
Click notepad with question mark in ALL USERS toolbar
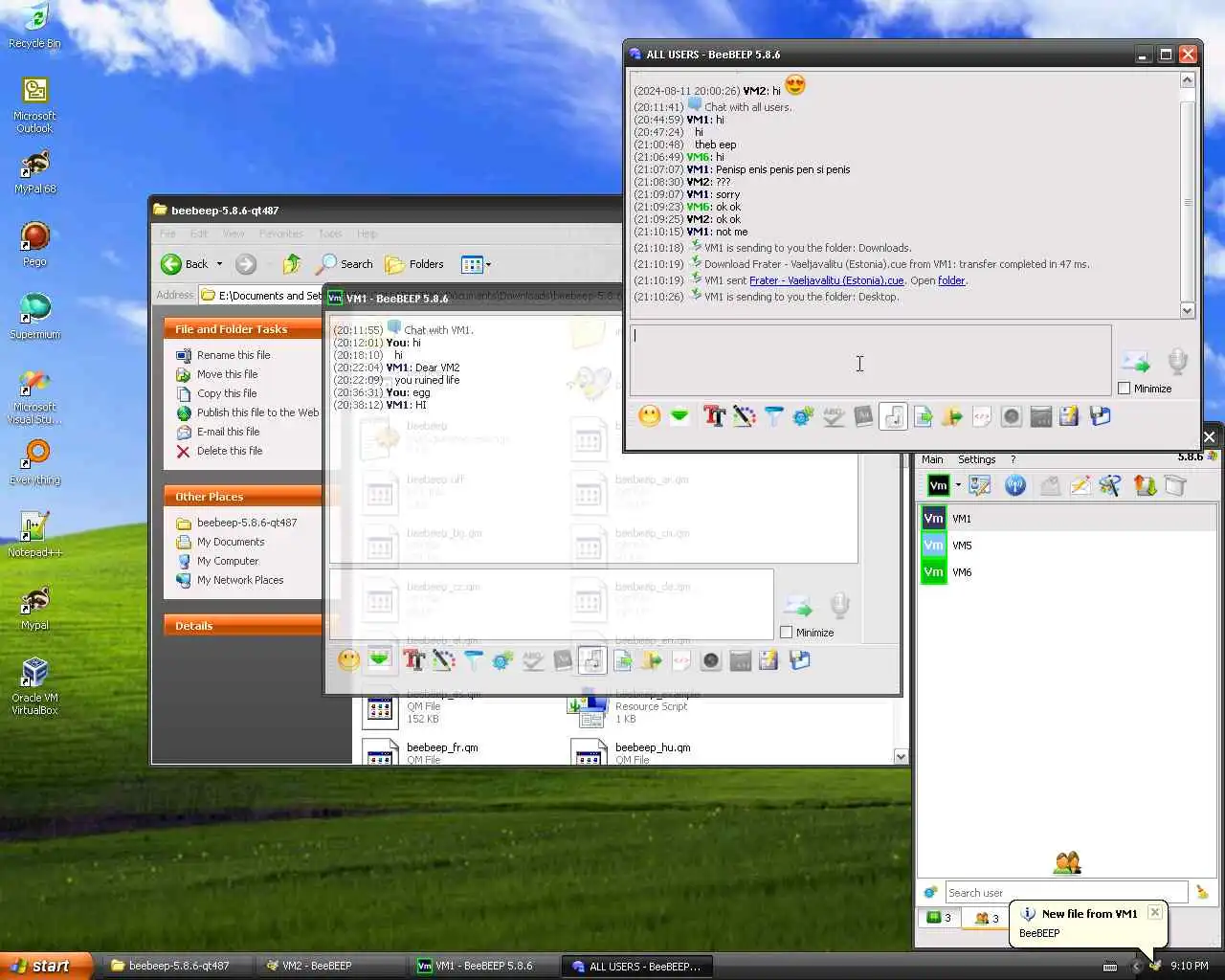[1070, 415]
